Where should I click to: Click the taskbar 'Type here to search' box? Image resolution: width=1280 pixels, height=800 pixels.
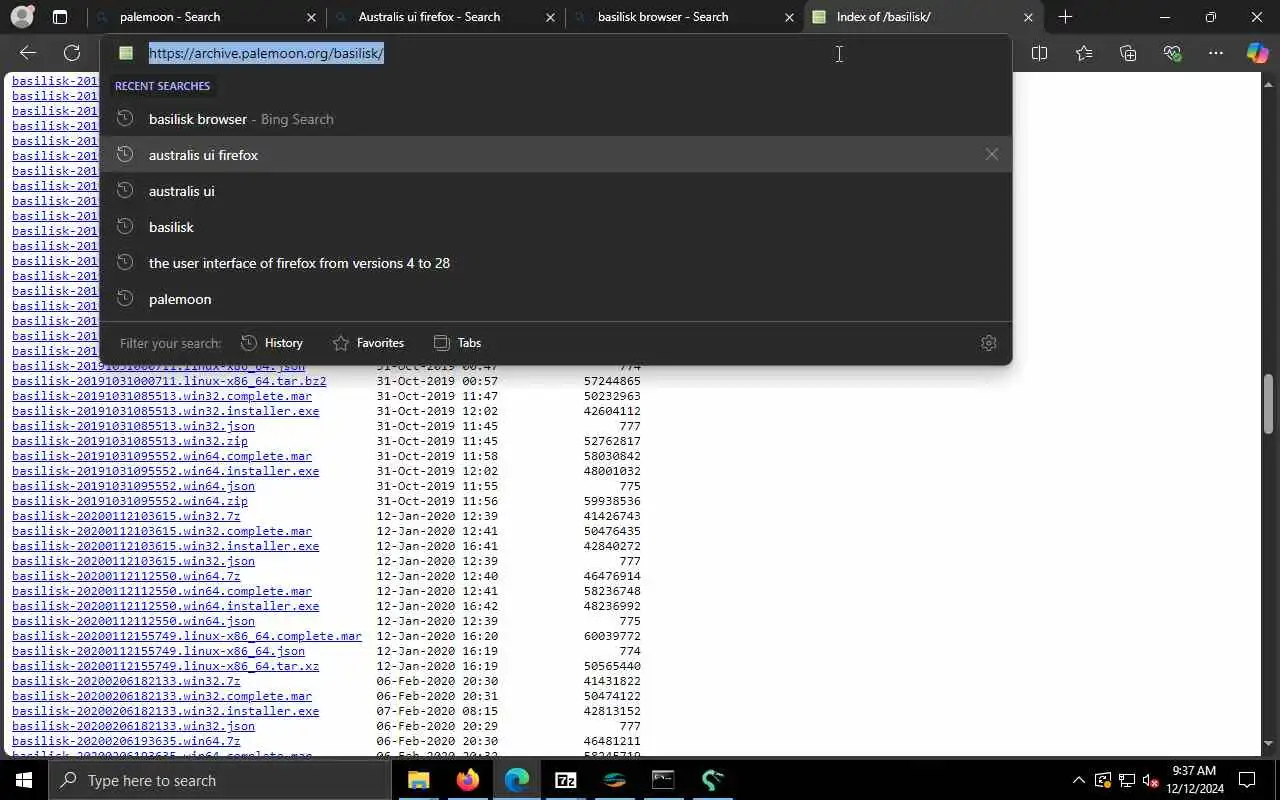pos(220,780)
